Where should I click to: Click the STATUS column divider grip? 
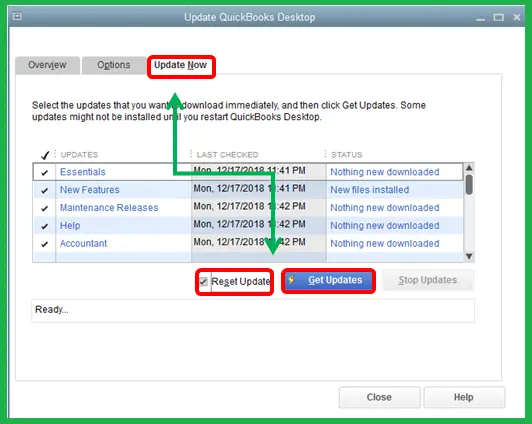(325, 154)
